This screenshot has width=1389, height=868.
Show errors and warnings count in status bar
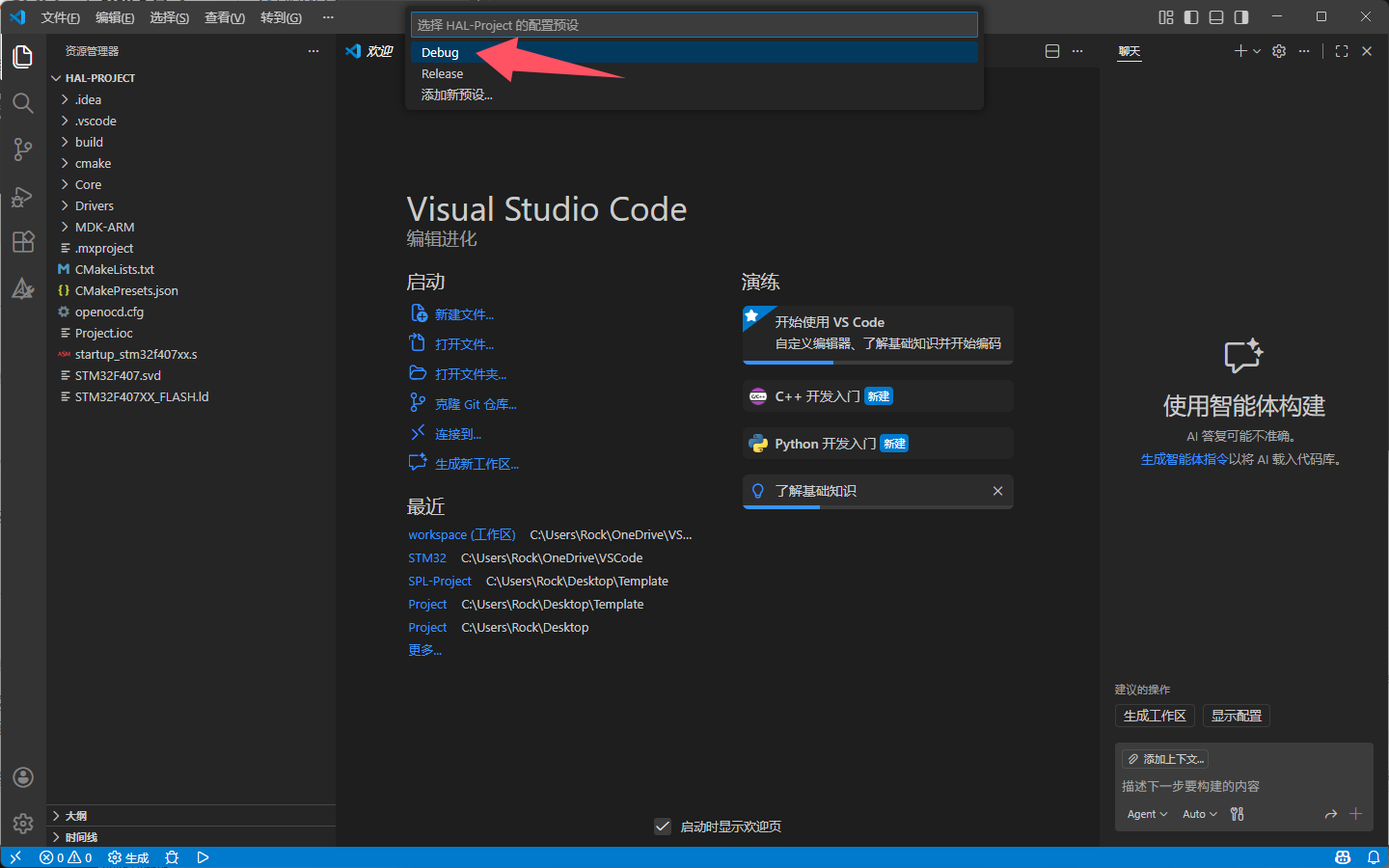[66, 857]
